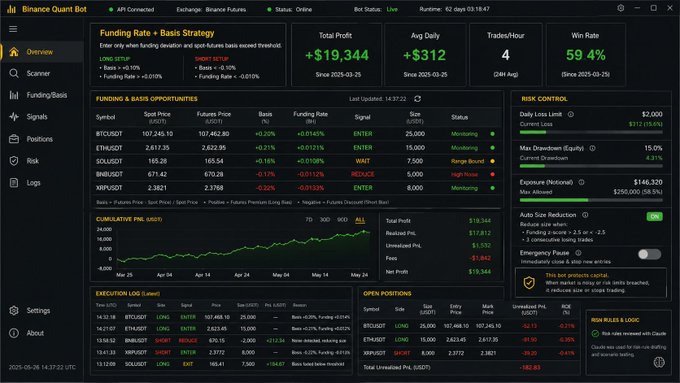The width and height of the screenshot is (680, 383).
Task: Click the Total Profit +$19,344 card
Action: 337,55
